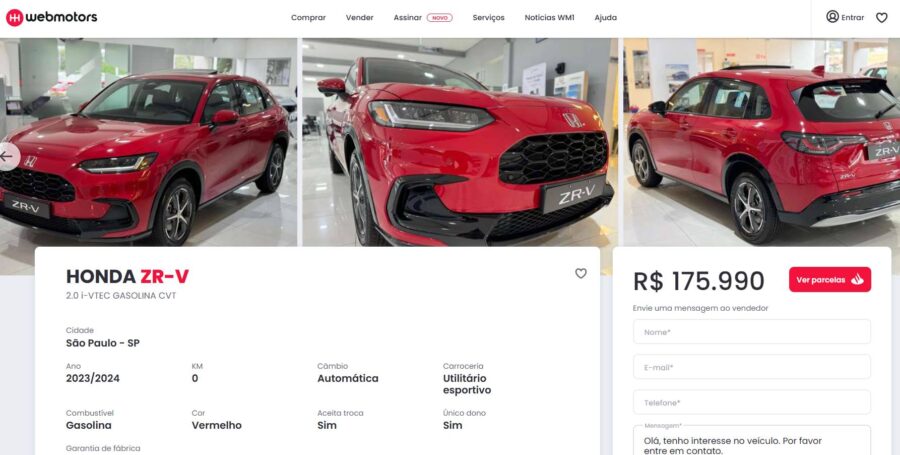Screen dimensions: 900x455
Task: Focus the Nome input field
Action: tap(752, 332)
